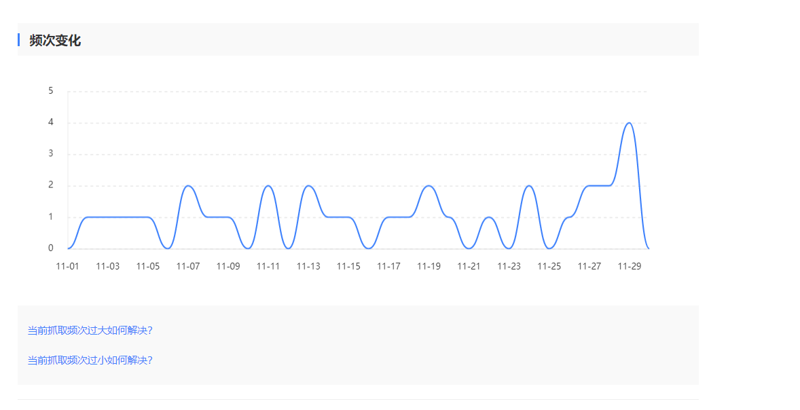Select the 11-01 label on the x-axis
This screenshot has width=800, height=410.
click(68, 266)
